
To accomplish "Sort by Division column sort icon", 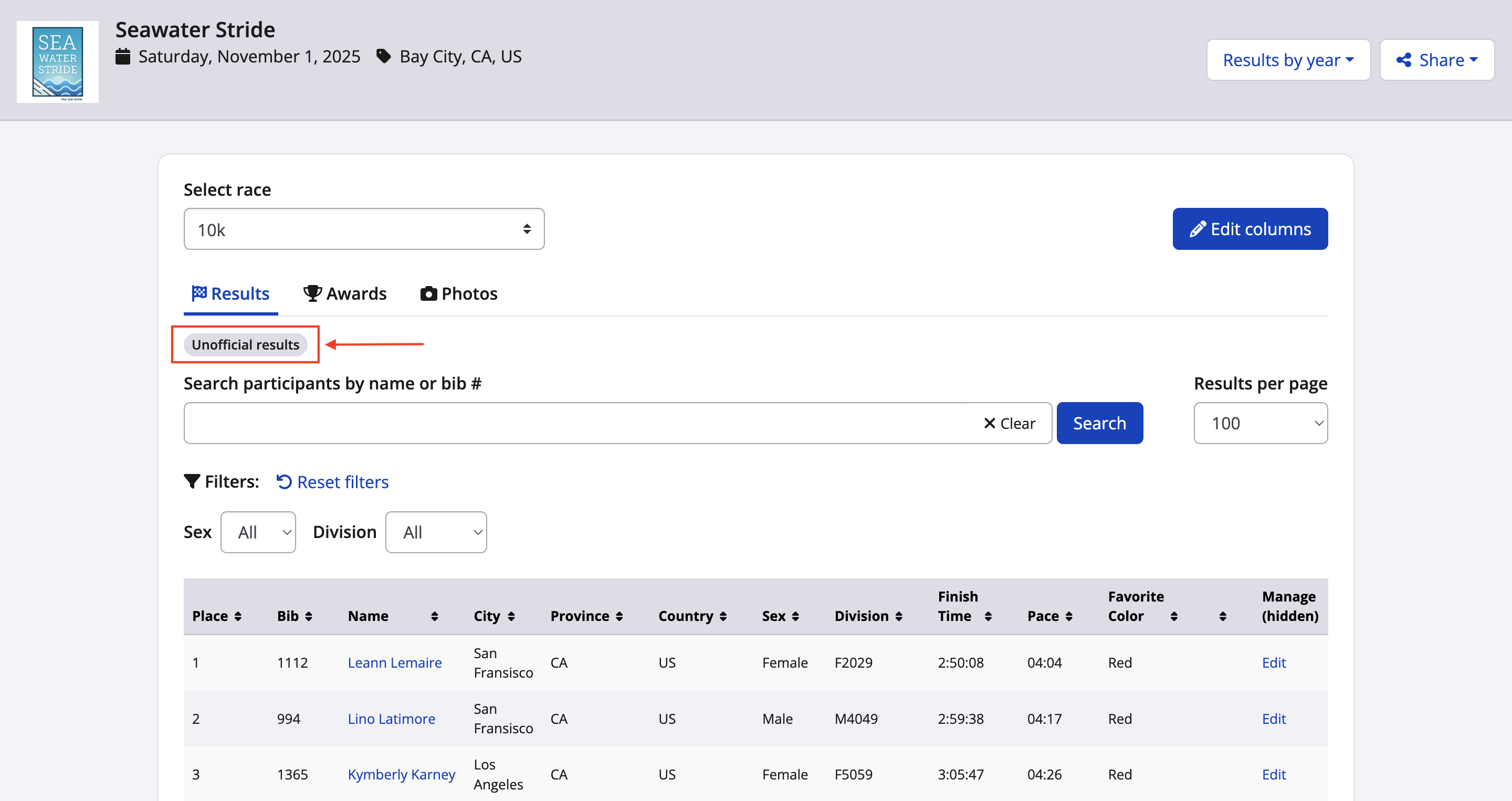I will point(899,616).
